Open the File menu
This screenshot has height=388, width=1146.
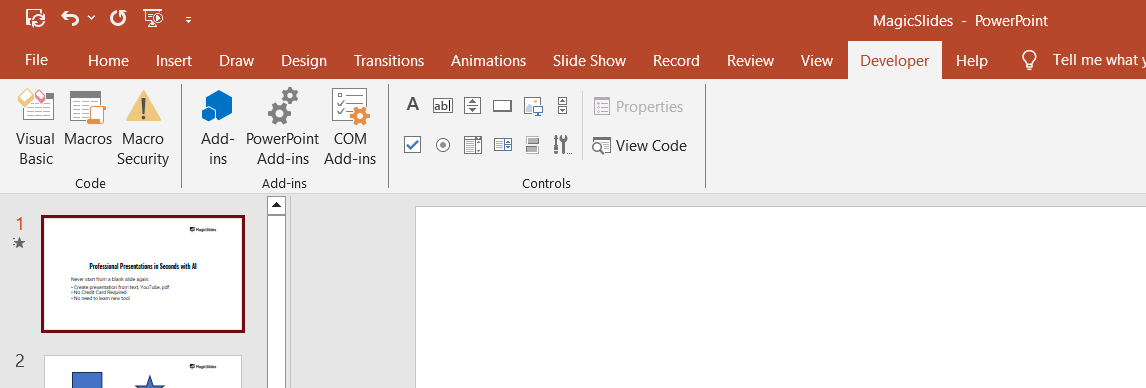tap(37, 60)
